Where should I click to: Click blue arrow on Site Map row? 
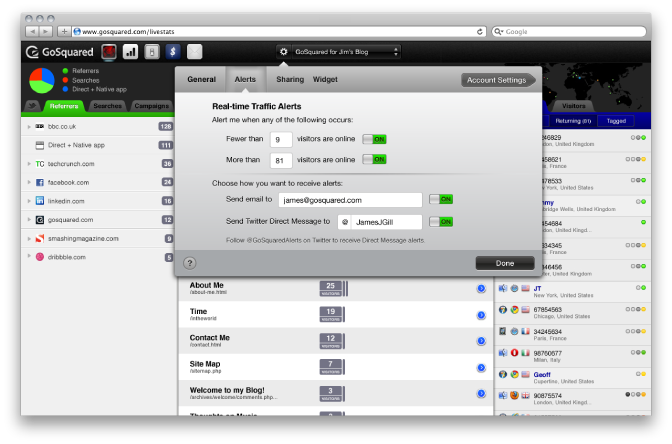pos(481,368)
